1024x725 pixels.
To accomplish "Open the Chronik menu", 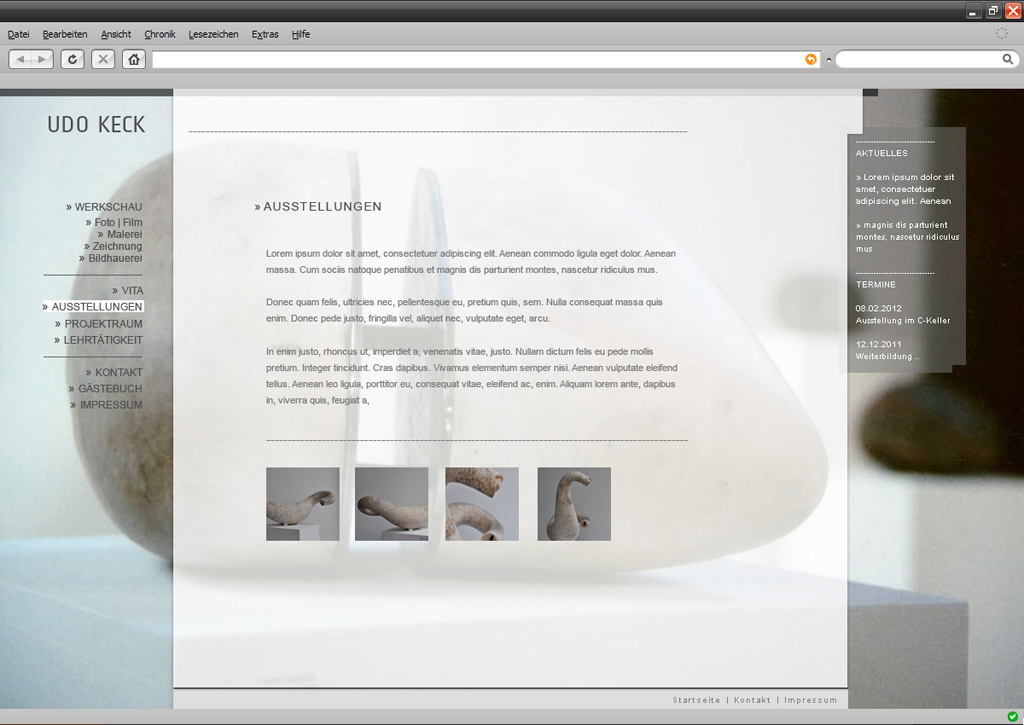I will tap(160, 34).
